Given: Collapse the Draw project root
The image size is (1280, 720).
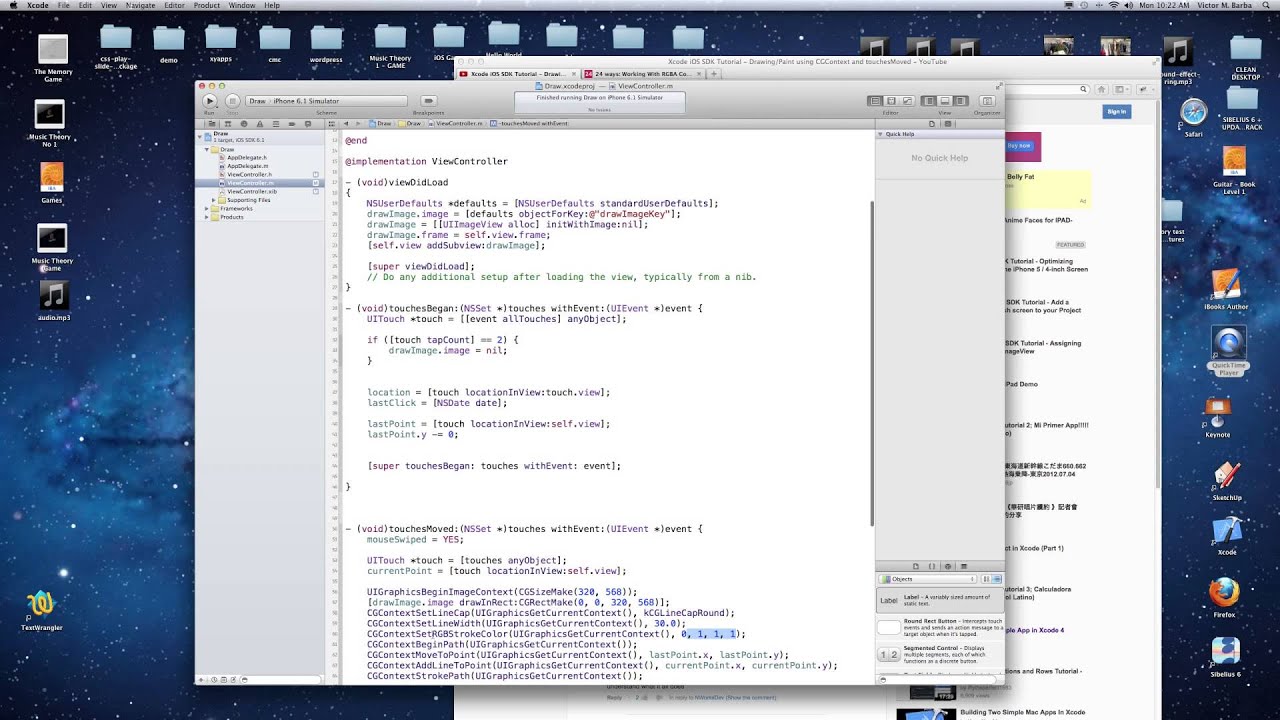Looking at the screenshot, I should click(x=200, y=137).
